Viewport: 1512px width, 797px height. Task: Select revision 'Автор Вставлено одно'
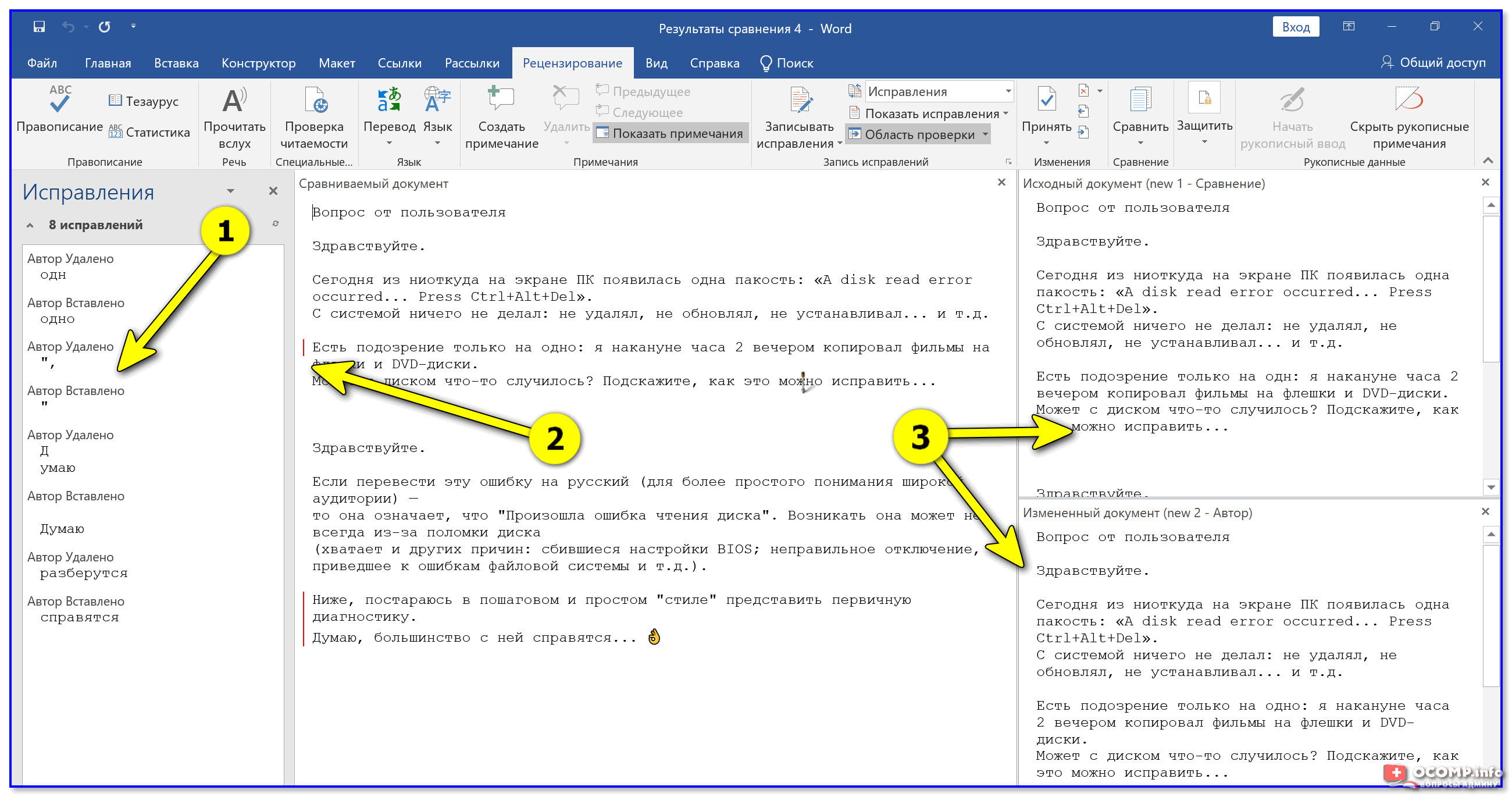coord(152,311)
